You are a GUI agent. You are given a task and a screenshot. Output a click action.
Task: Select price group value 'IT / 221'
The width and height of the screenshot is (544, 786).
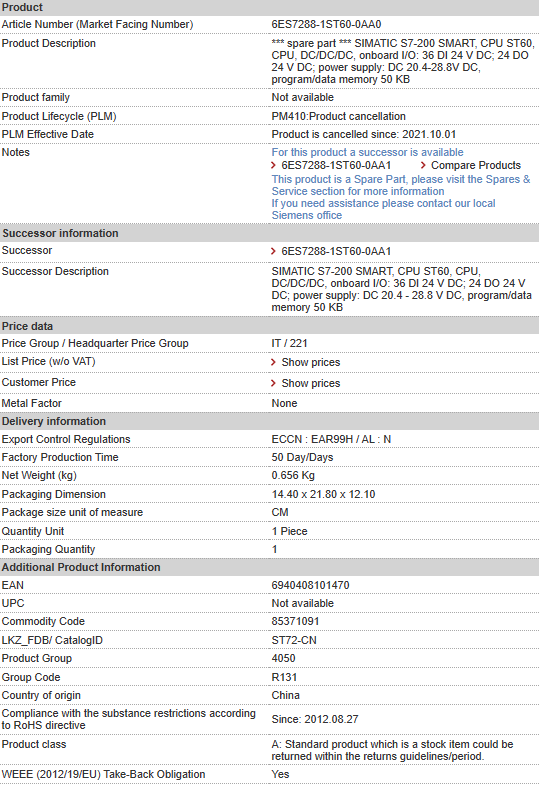(x=289, y=343)
